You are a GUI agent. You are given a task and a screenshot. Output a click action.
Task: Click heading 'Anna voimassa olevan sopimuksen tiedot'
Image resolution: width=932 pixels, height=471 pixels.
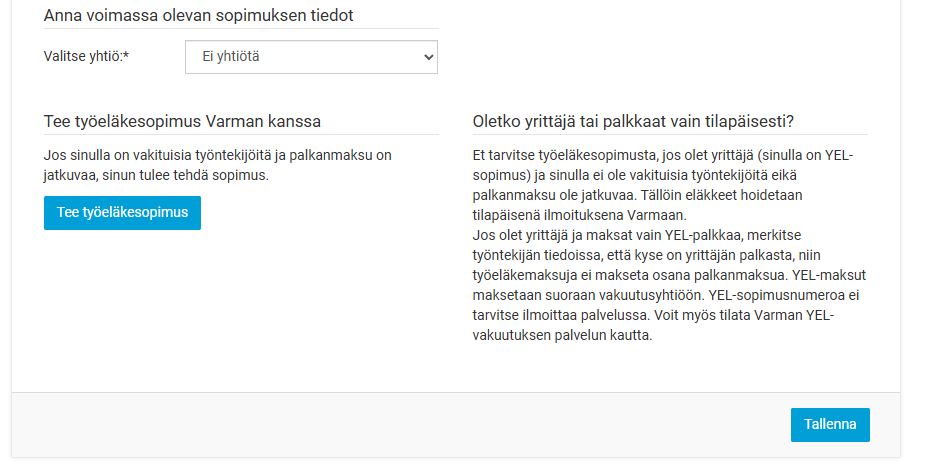click(x=199, y=15)
